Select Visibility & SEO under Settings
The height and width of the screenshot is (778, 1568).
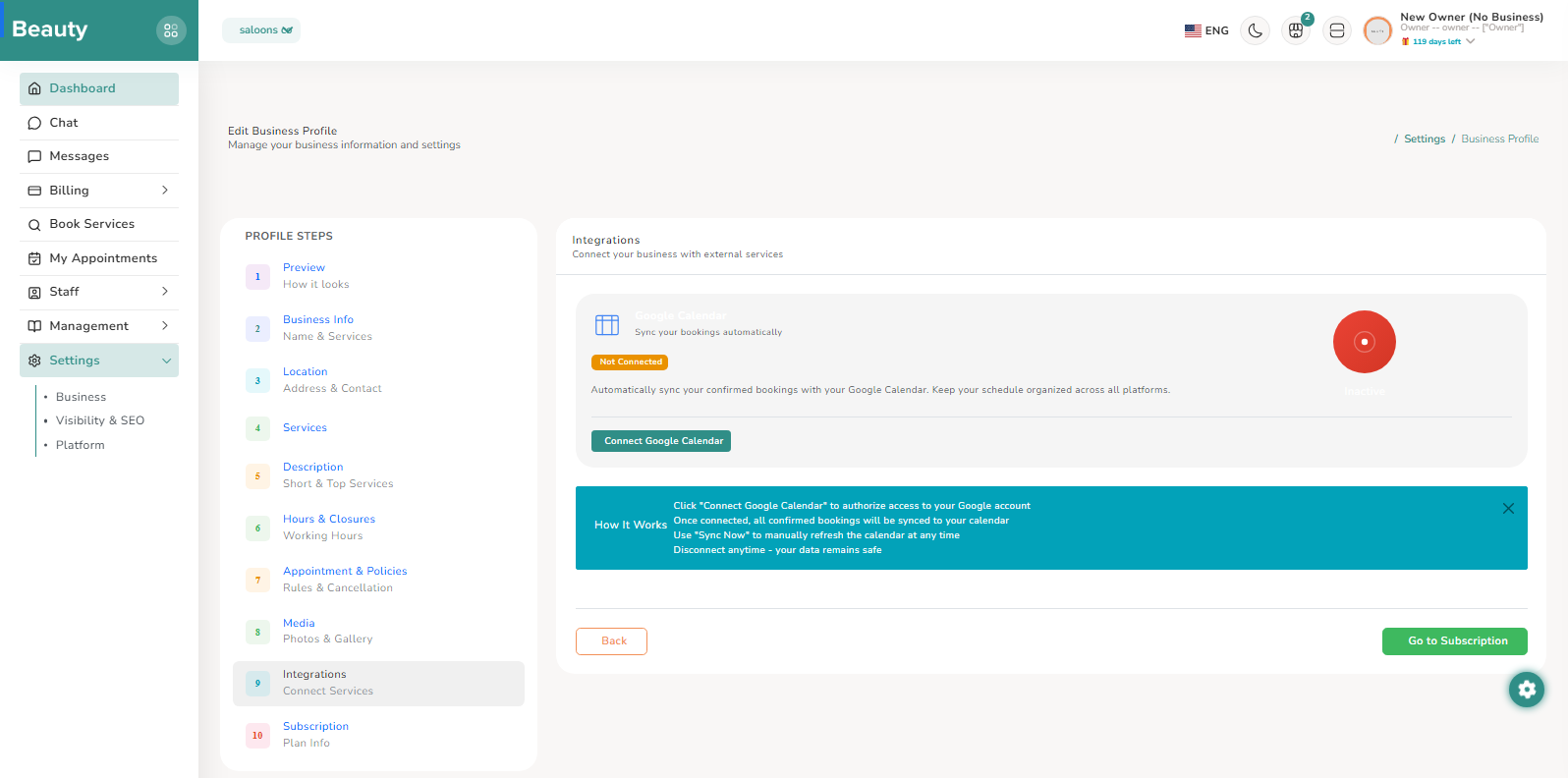click(x=100, y=420)
